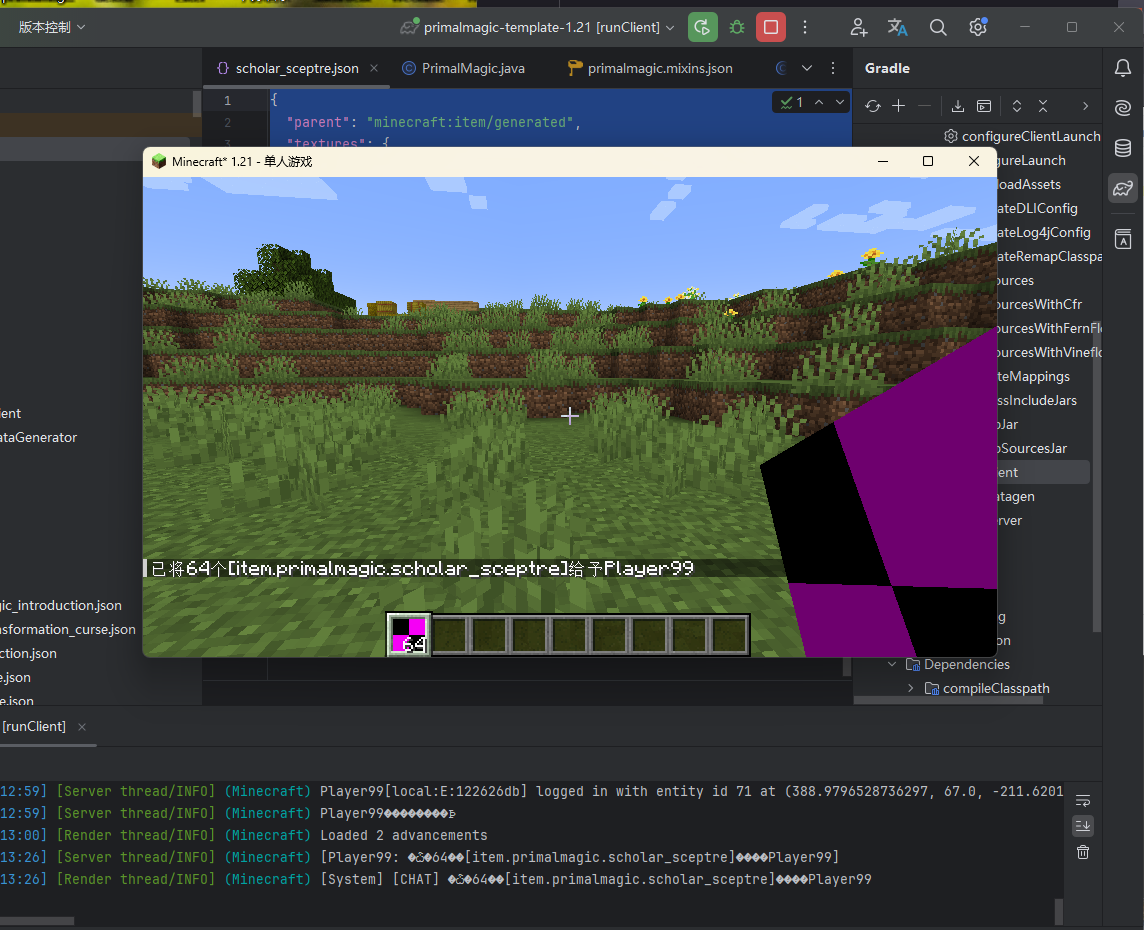Select ateLog4jConfig Gradle task

click(x=1043, y=233)
